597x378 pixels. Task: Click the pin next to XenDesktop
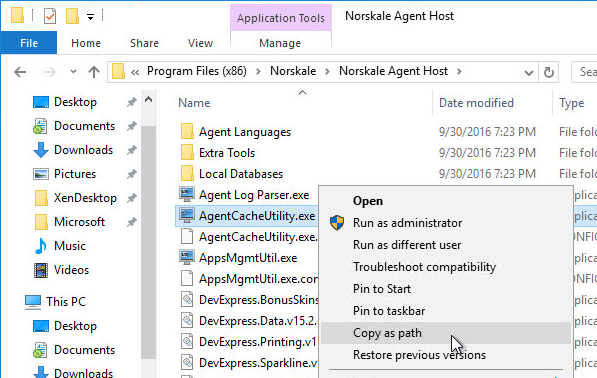click(x=132, y=198)
